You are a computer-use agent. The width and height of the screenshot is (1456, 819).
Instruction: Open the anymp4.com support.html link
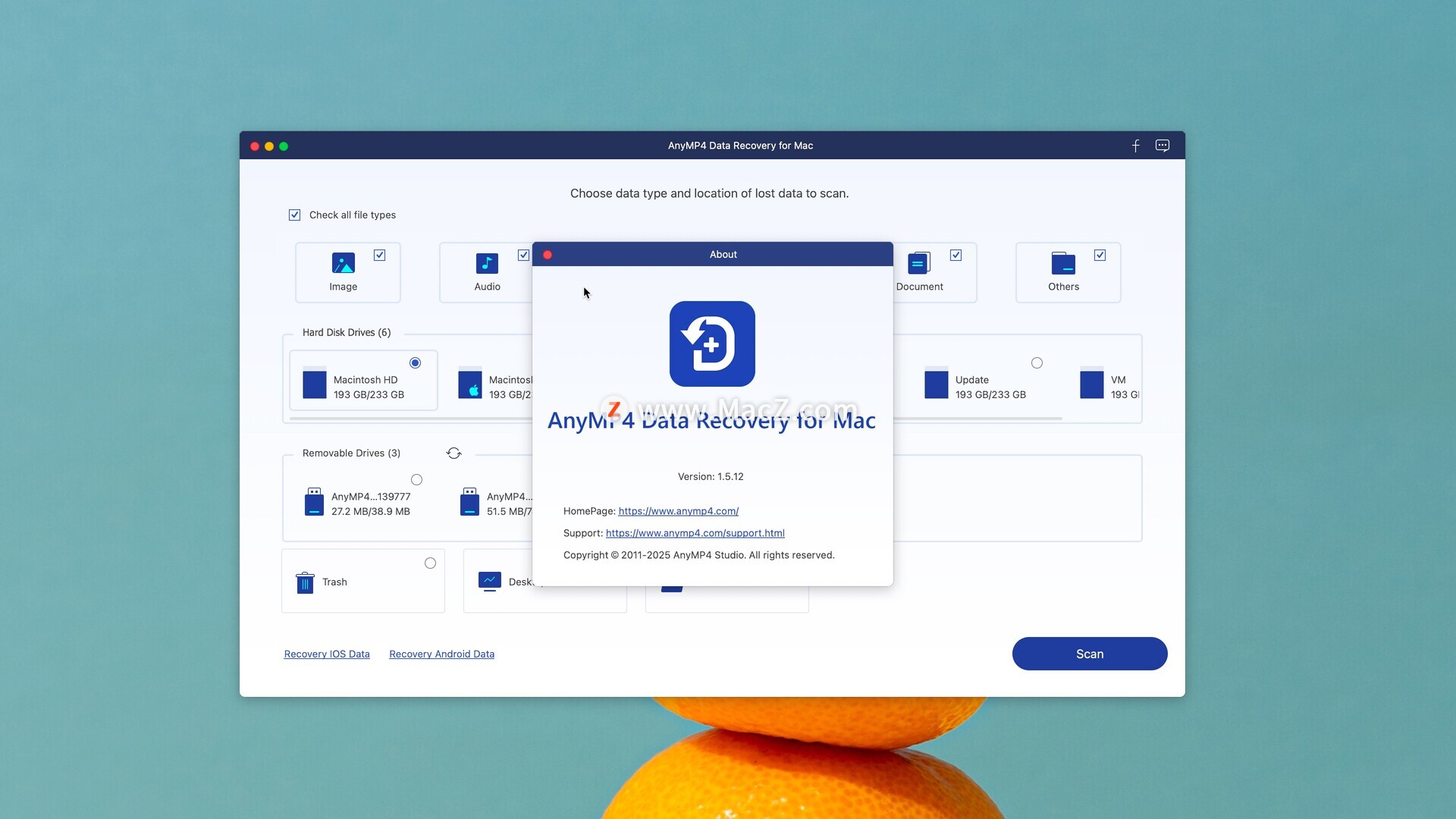tap(695, 533)
